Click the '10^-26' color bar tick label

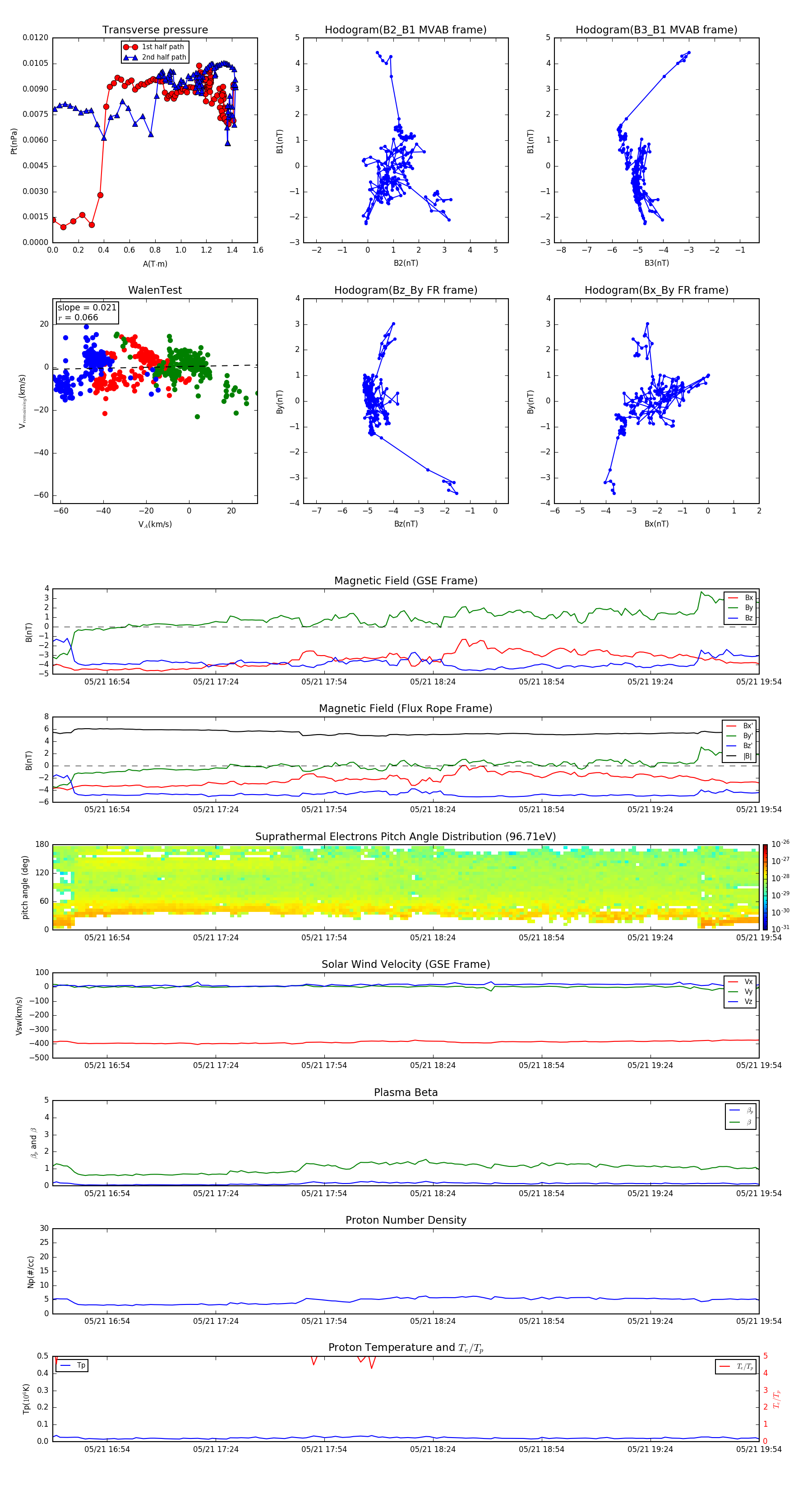click(x=780, y=844)
